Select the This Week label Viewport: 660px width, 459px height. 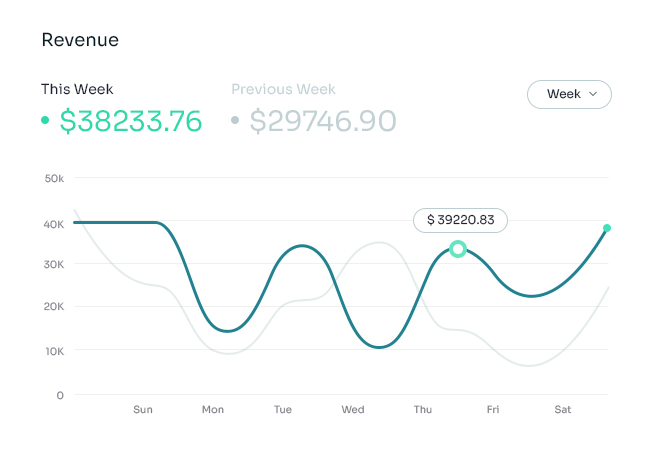coord(77,89)
